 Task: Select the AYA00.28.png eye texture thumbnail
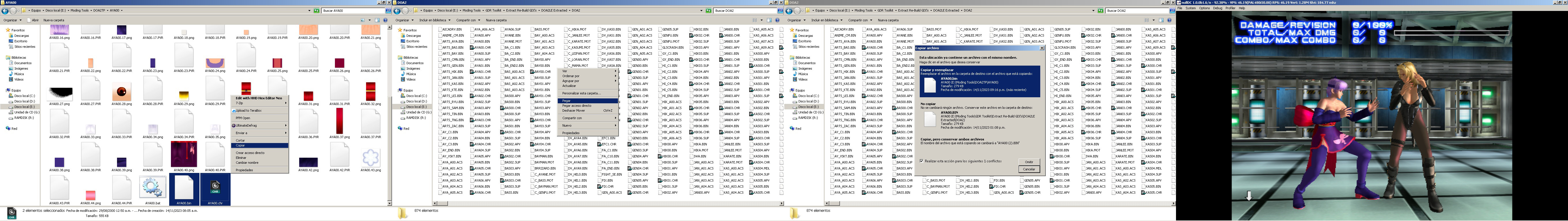coord(122,92)
